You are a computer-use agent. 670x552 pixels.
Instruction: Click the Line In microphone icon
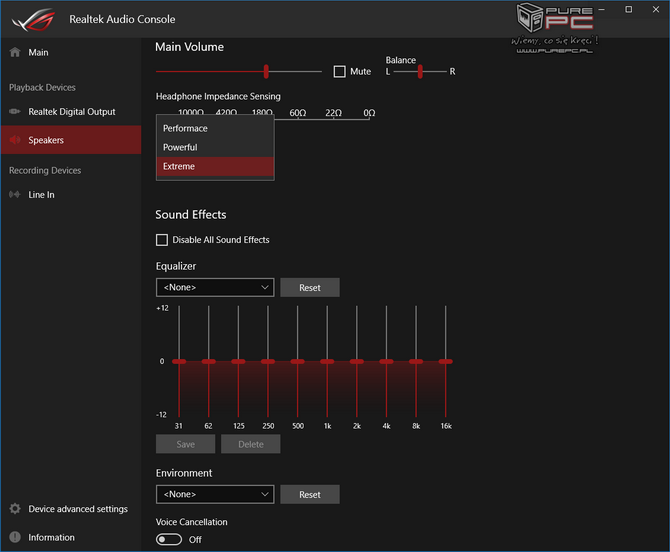tap(15, 194)
